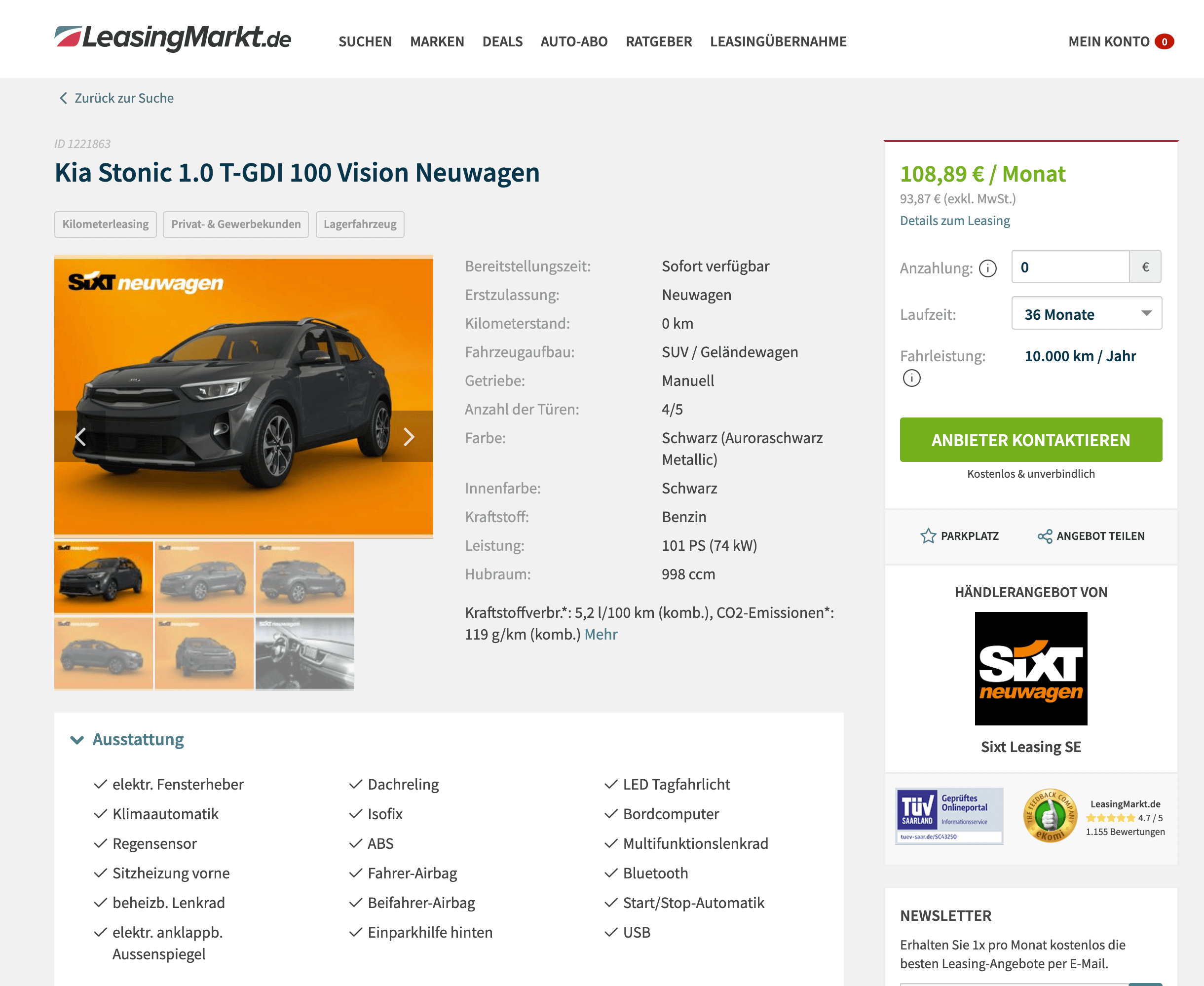The image size is (1204, 986).
Task: Select the second car thumbnail in top row
Action: tap(204, 577)
